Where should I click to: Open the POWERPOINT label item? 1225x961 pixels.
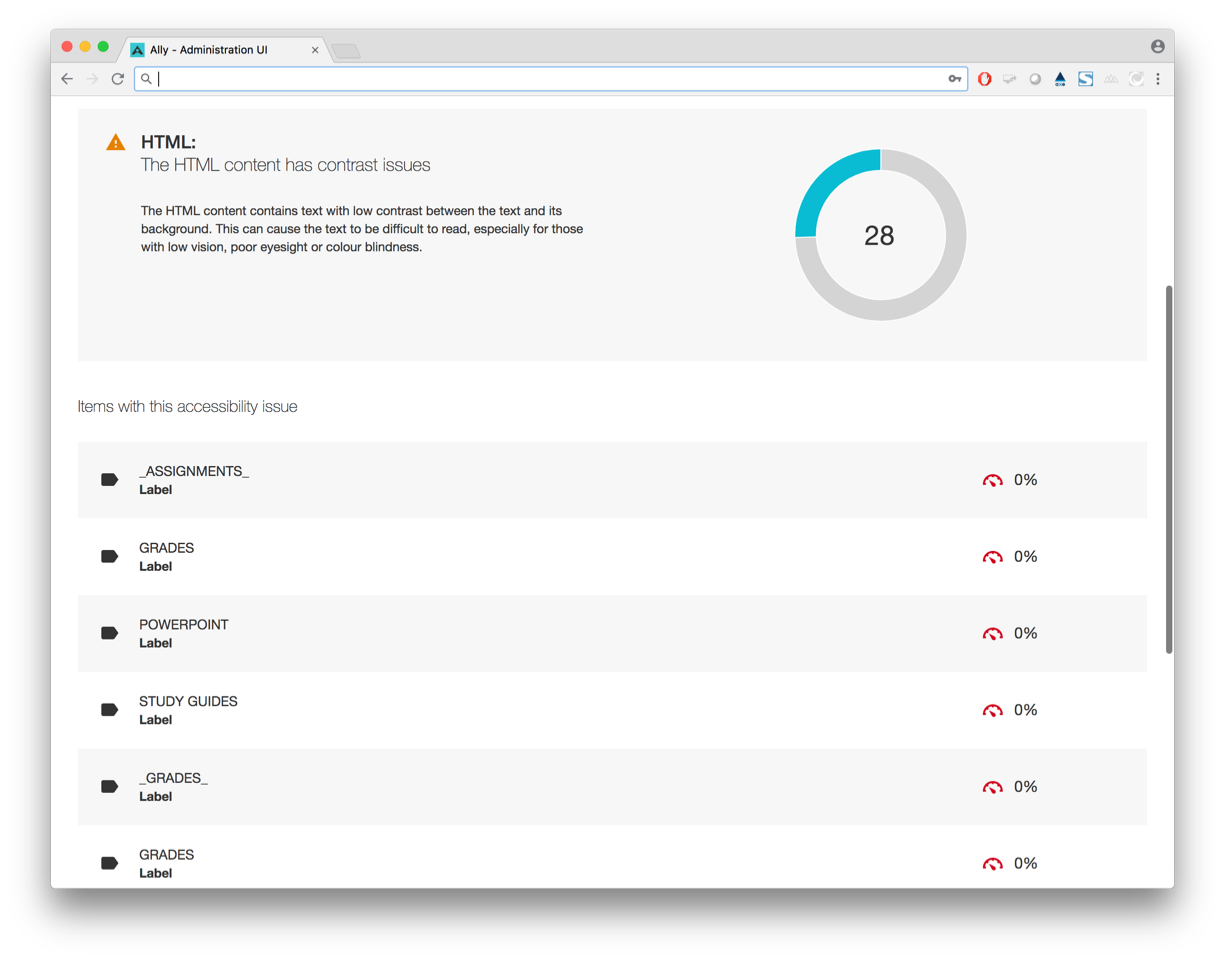pyautogui.click(x=184, y=625)
